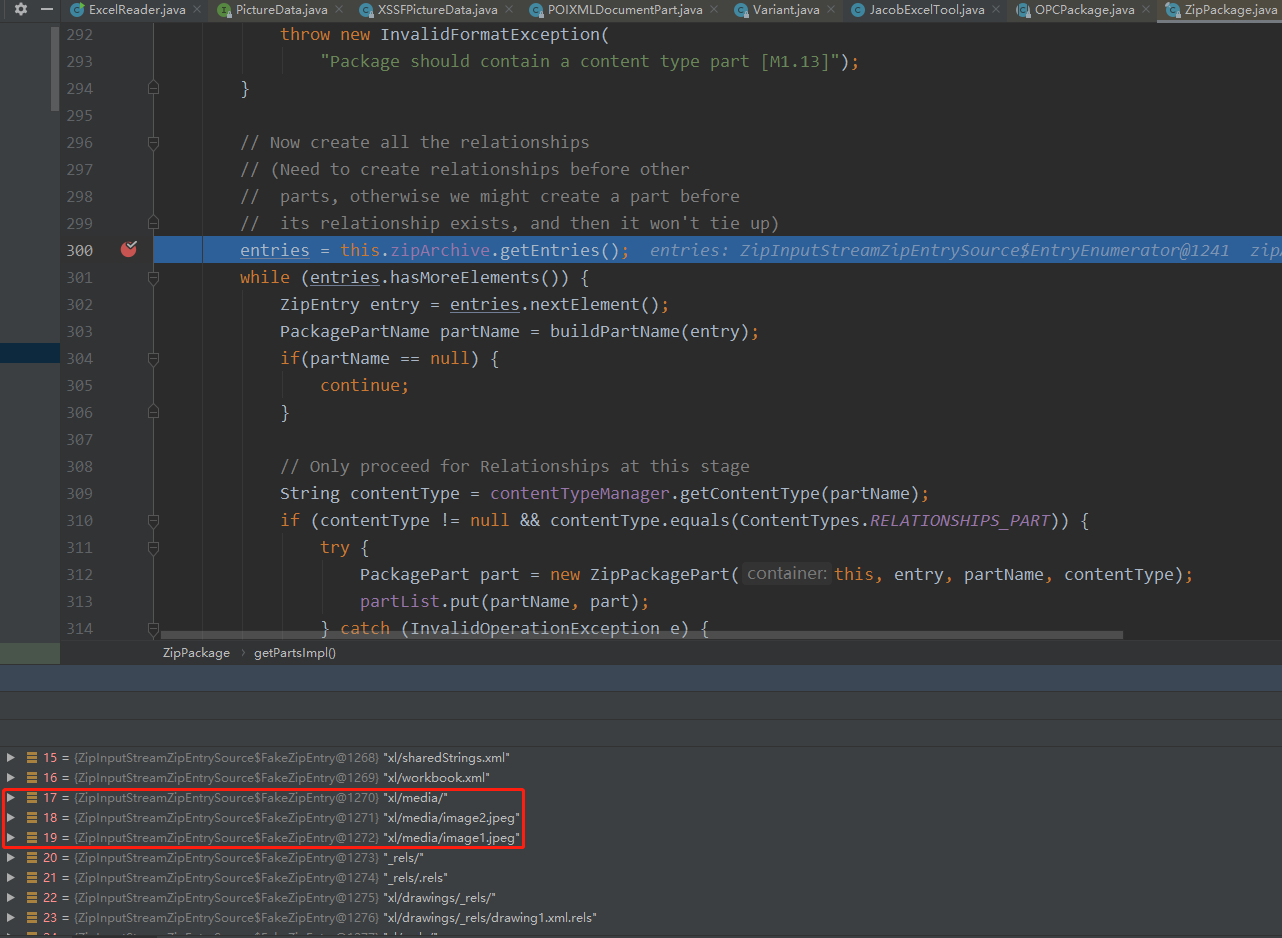Close the ExcelReader.java tab
Viewport: 1282px width, 938px height.
point(195,10)
